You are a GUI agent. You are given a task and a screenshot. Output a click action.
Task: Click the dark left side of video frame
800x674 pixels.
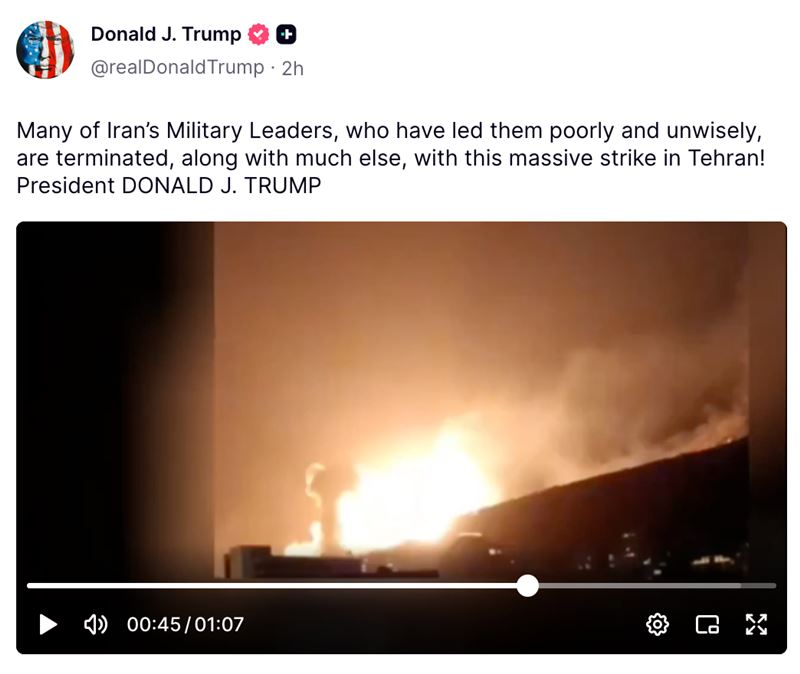point(115,398)
